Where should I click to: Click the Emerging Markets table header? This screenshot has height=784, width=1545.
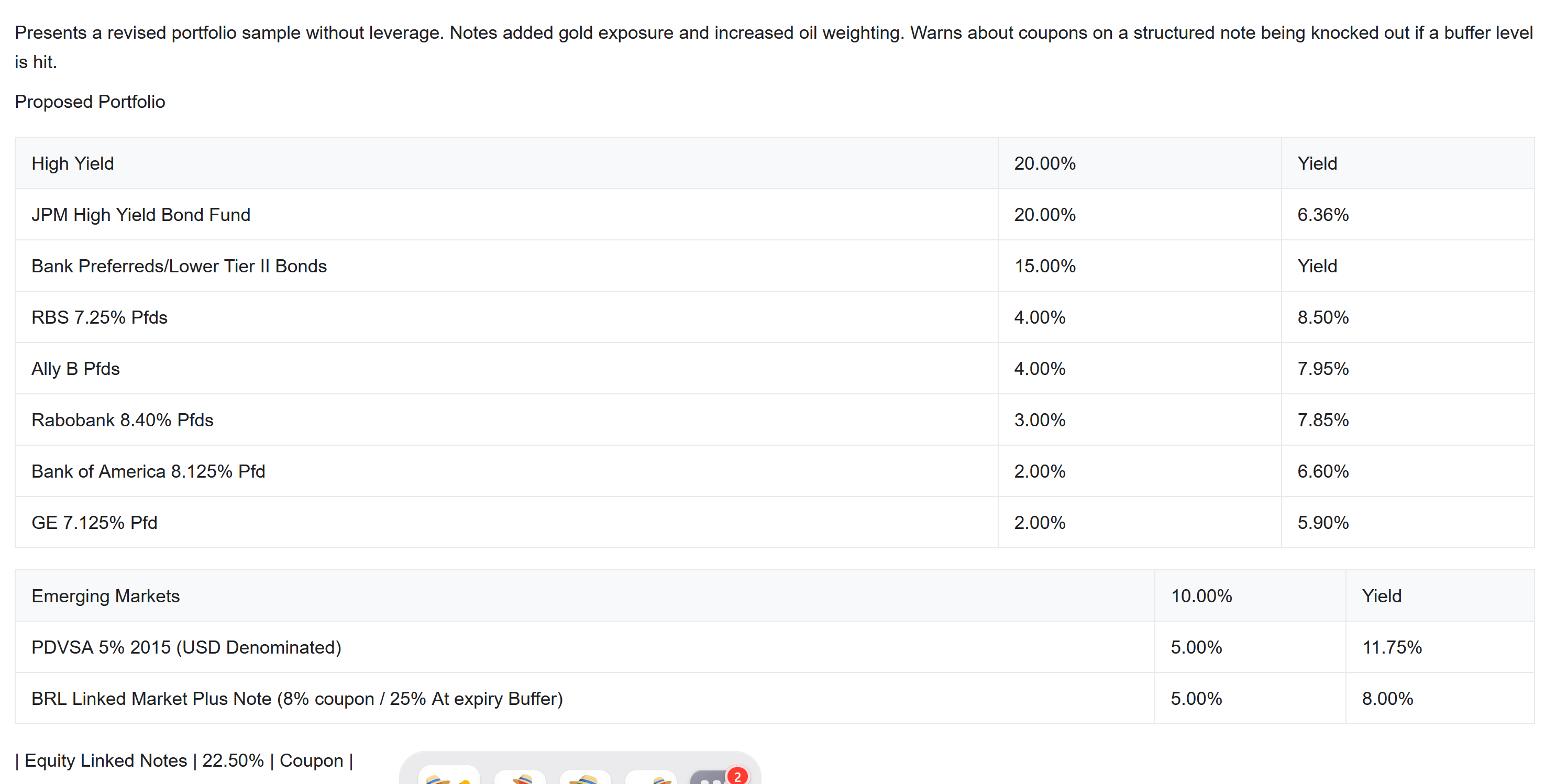coord(106,595)
